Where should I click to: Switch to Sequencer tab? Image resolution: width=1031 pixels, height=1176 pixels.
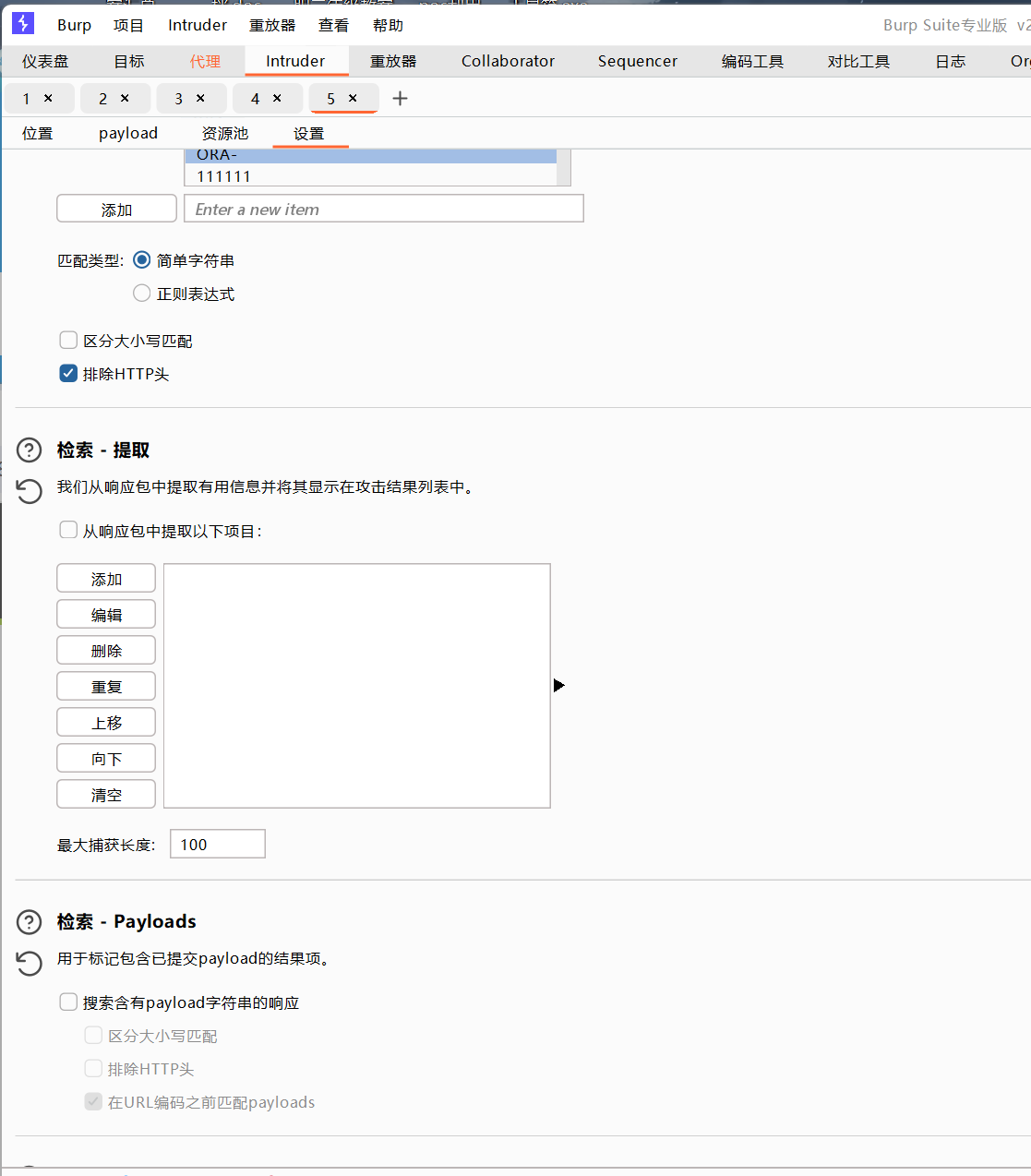(x=638, y=61)
